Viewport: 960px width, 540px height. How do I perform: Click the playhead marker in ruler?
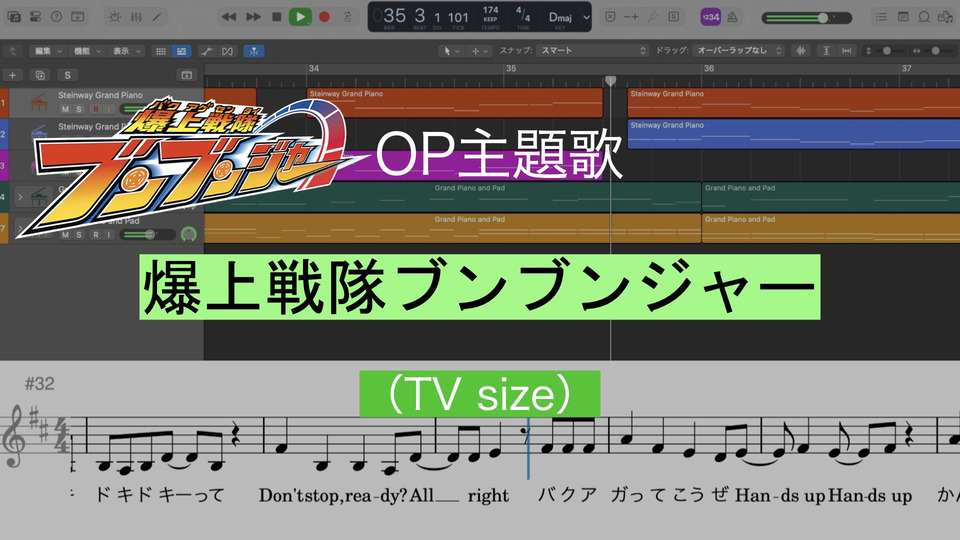tap(610, 80)
